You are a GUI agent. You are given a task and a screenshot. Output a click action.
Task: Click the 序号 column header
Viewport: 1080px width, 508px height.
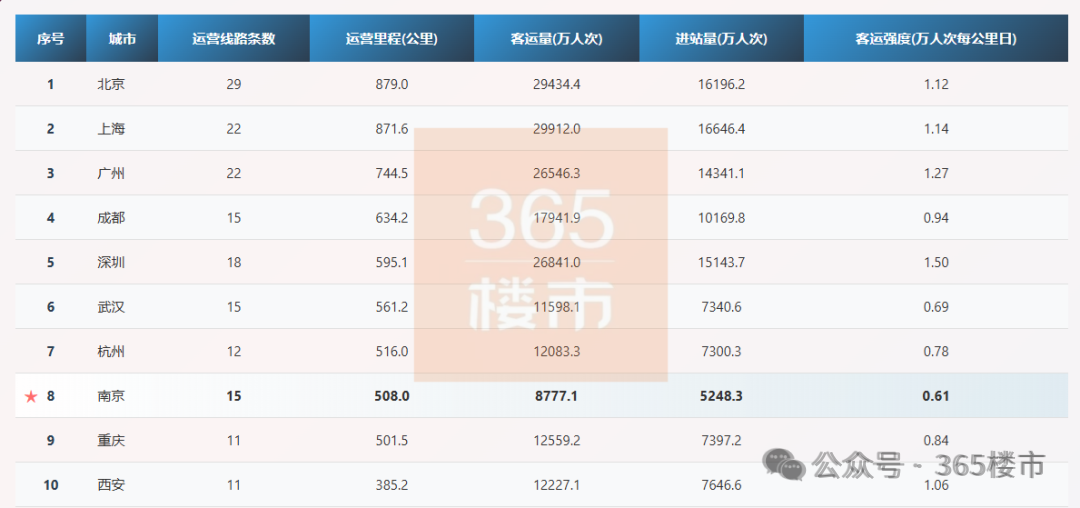pyautogui.click(x=51, y=39)
